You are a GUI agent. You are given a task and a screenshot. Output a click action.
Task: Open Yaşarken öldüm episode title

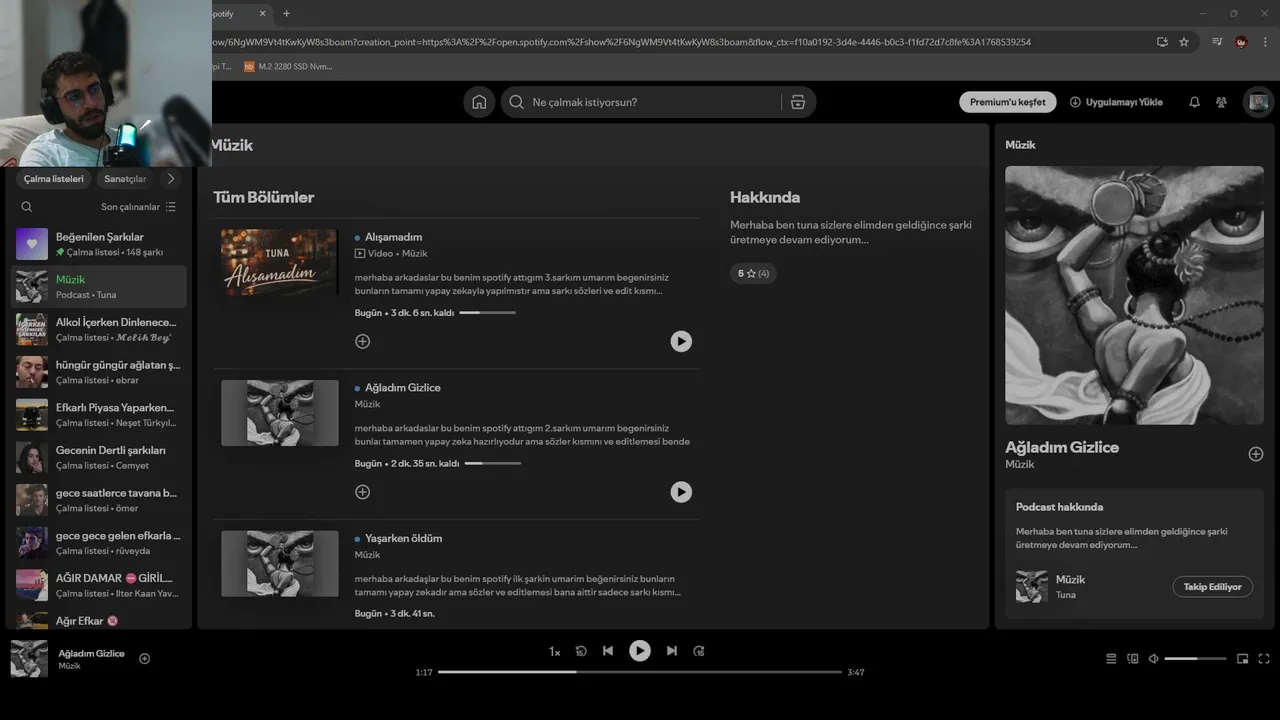tap(403, 538)
